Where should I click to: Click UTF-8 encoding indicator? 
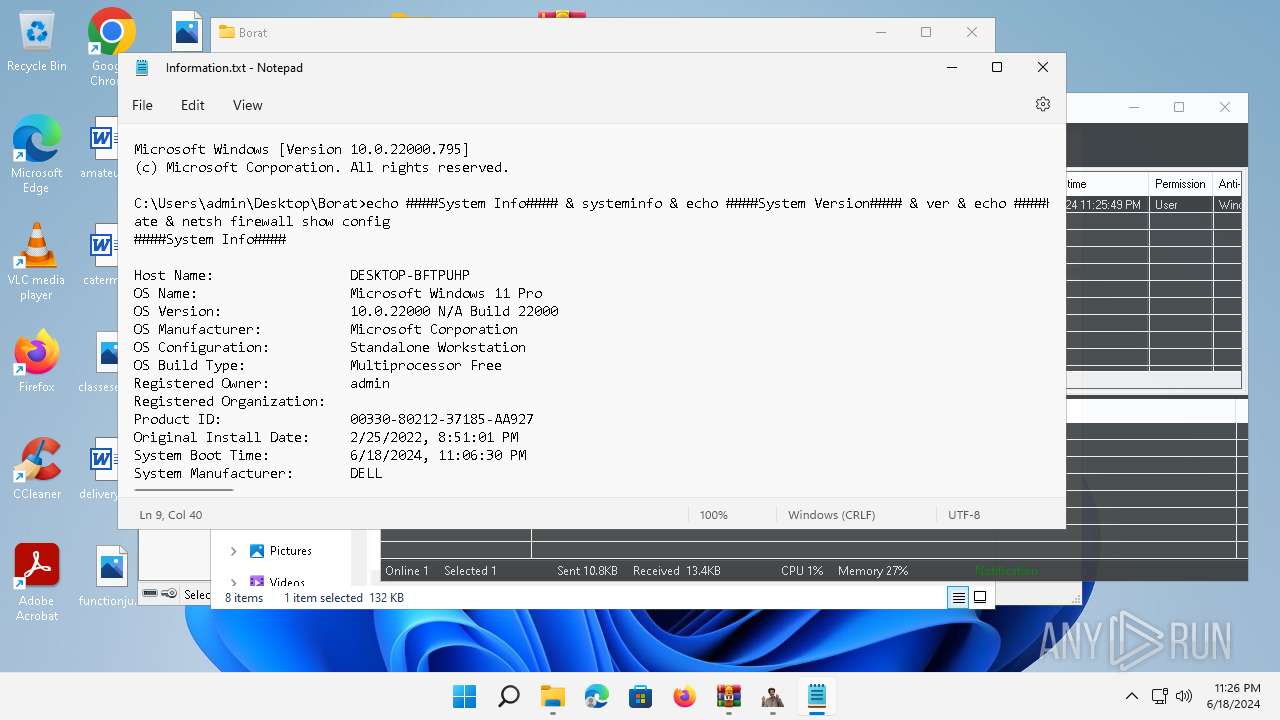(x=964, y=515)
